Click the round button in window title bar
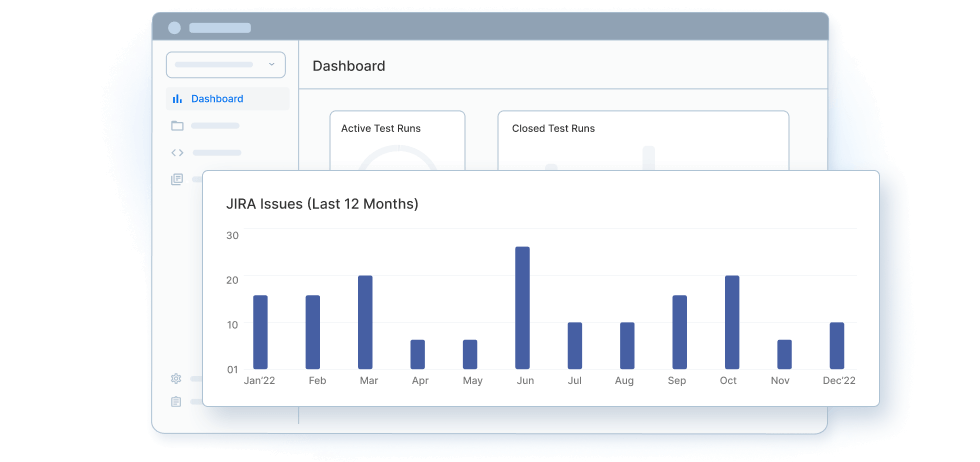Screen dimensions: 980x462 175,28
